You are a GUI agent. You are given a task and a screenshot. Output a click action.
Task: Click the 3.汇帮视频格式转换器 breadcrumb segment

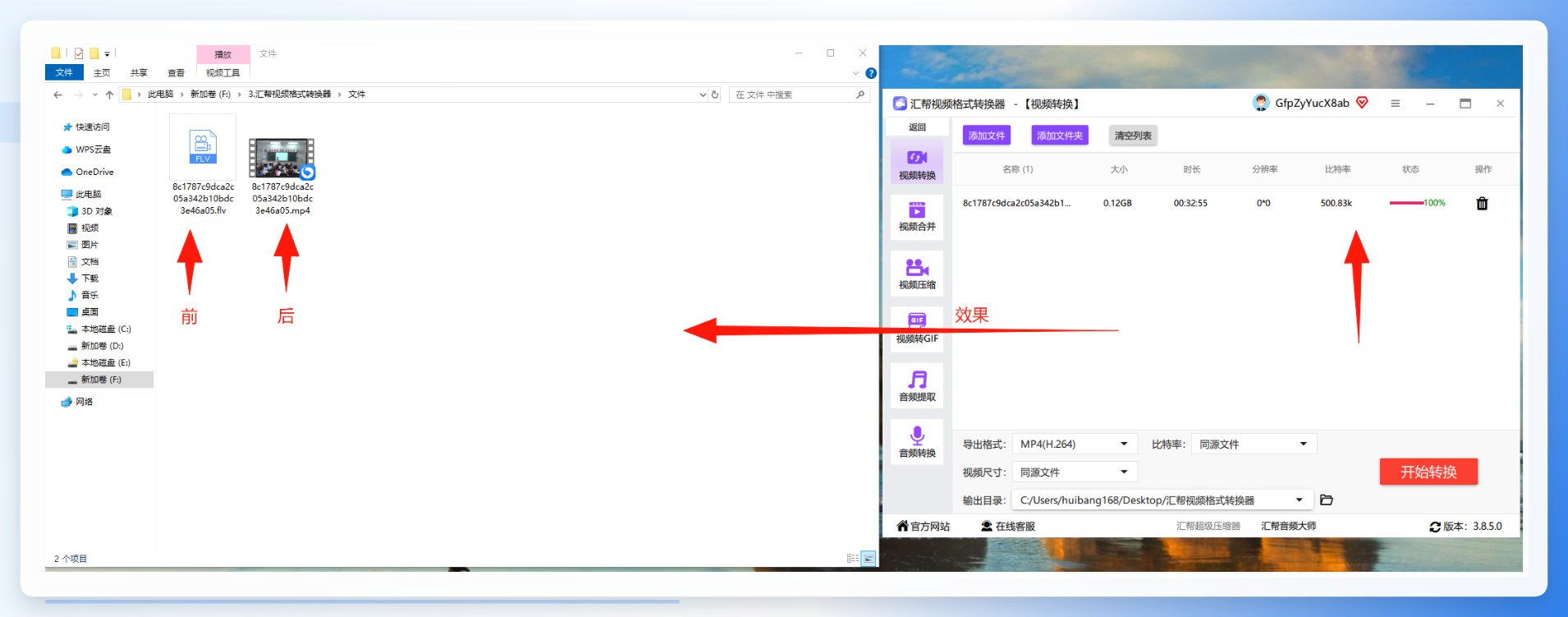290,94
